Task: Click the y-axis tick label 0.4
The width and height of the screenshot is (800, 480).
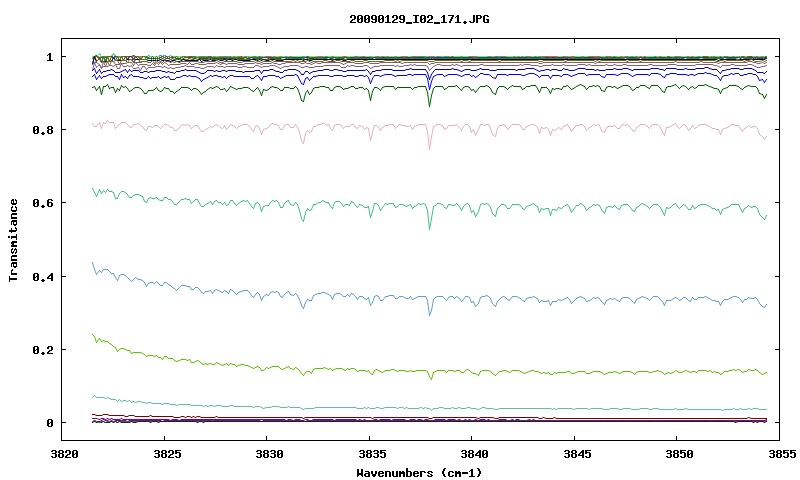Action: coord(43,276)
